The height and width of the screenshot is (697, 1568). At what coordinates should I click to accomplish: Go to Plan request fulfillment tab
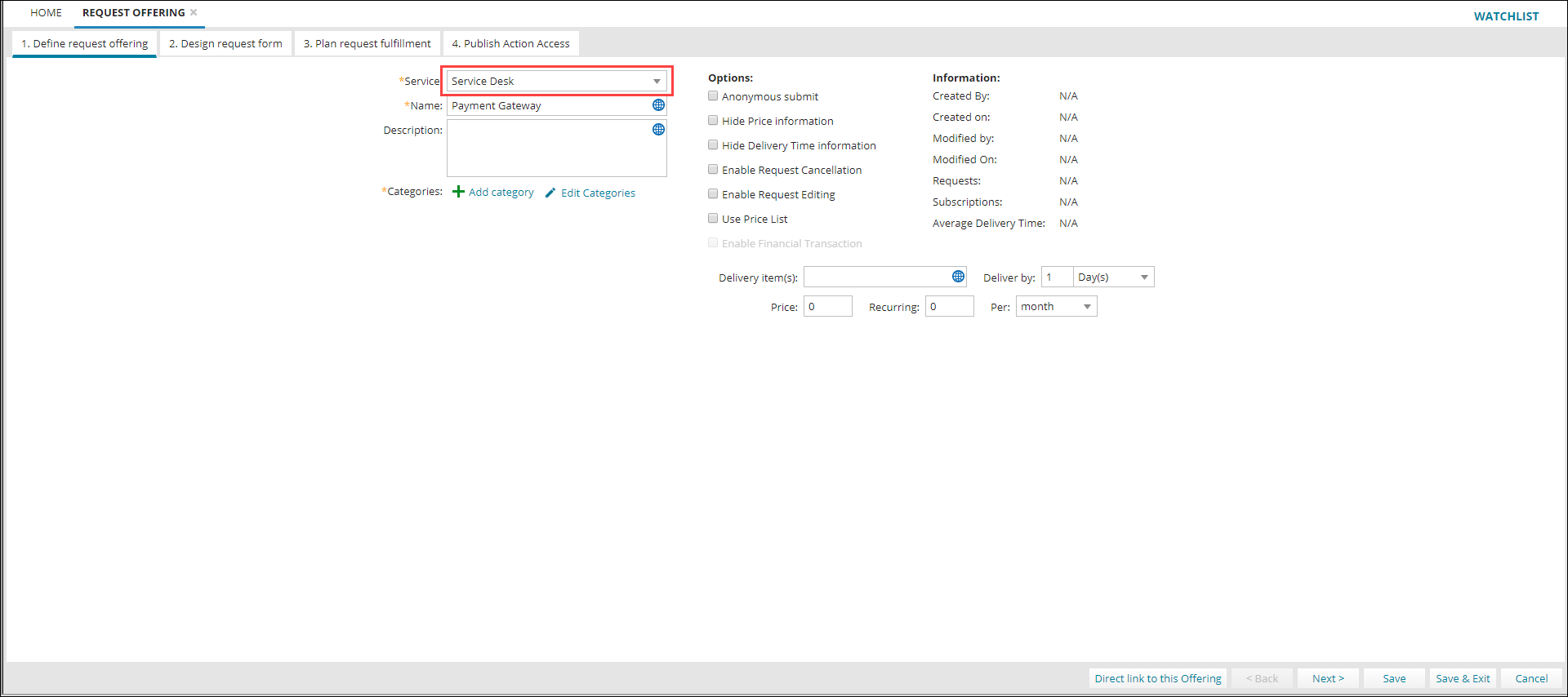pos(367,44)
